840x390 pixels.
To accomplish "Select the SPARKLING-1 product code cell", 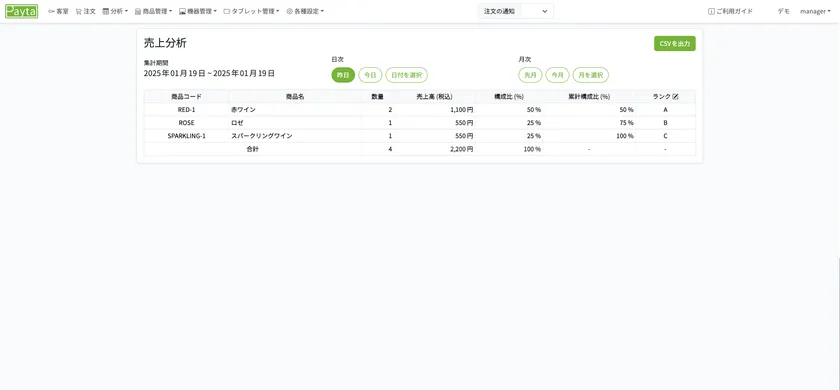I will 186,136.
